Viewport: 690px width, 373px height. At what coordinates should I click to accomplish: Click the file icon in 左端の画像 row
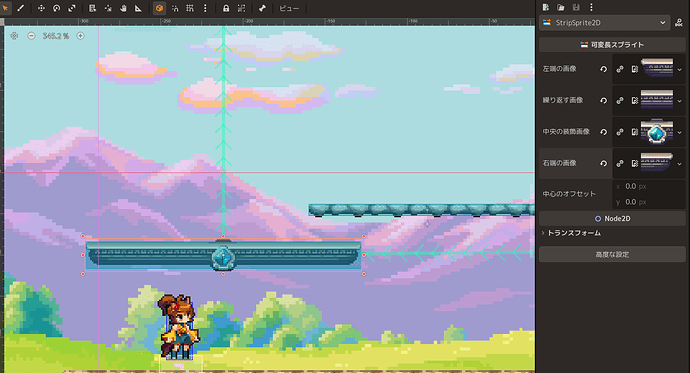click(635, 69)
